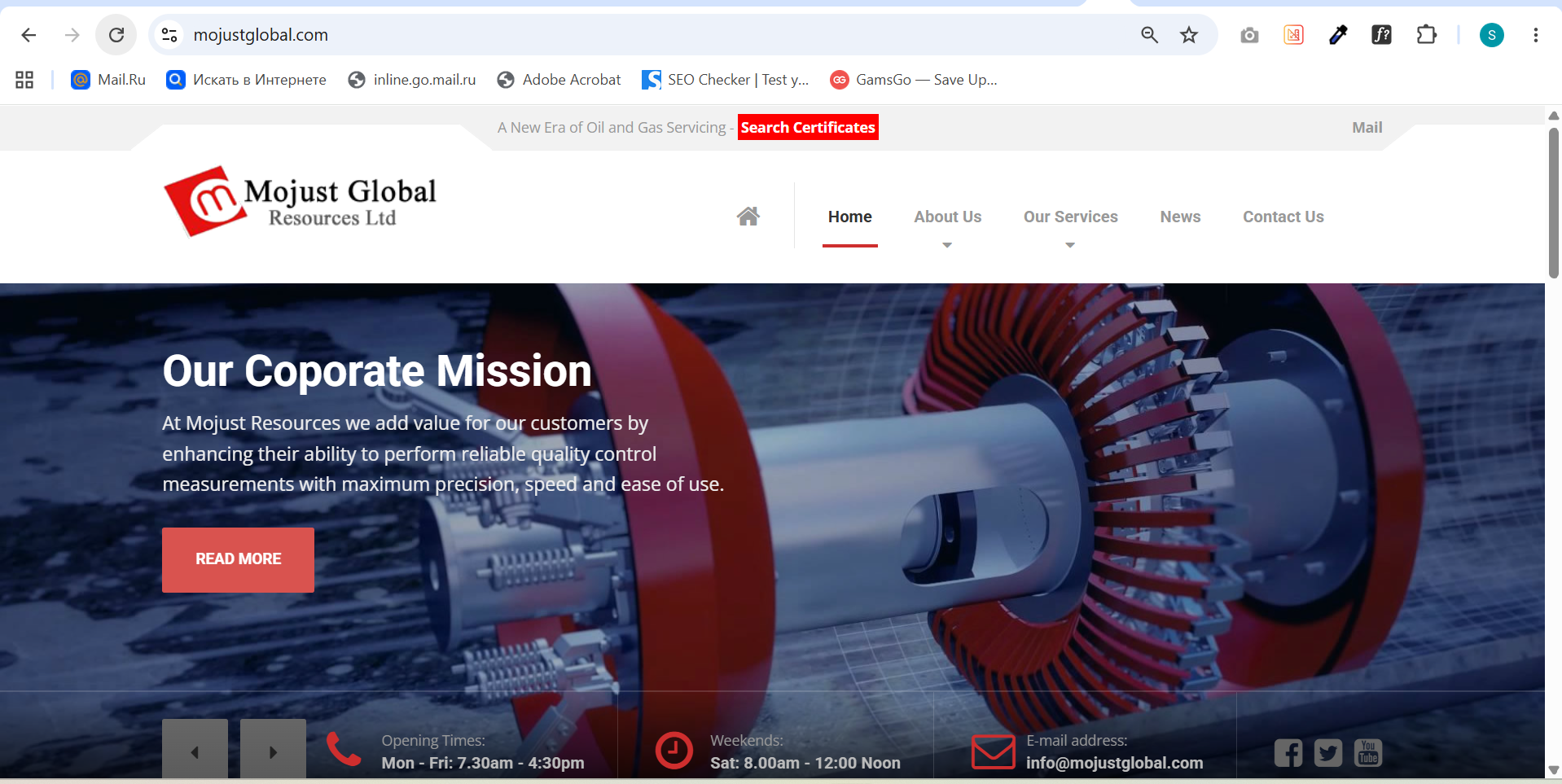
Task: Open the Extensions puzzle piece menu
Action: 1426,35
